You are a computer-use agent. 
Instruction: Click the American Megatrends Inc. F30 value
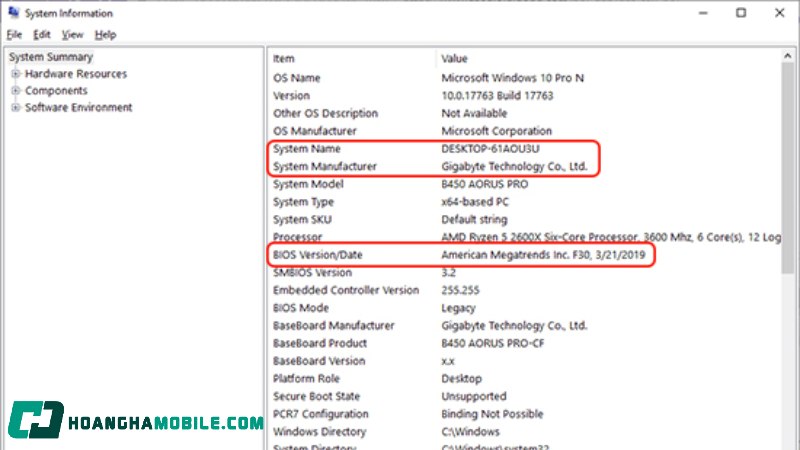click(543, 255)
